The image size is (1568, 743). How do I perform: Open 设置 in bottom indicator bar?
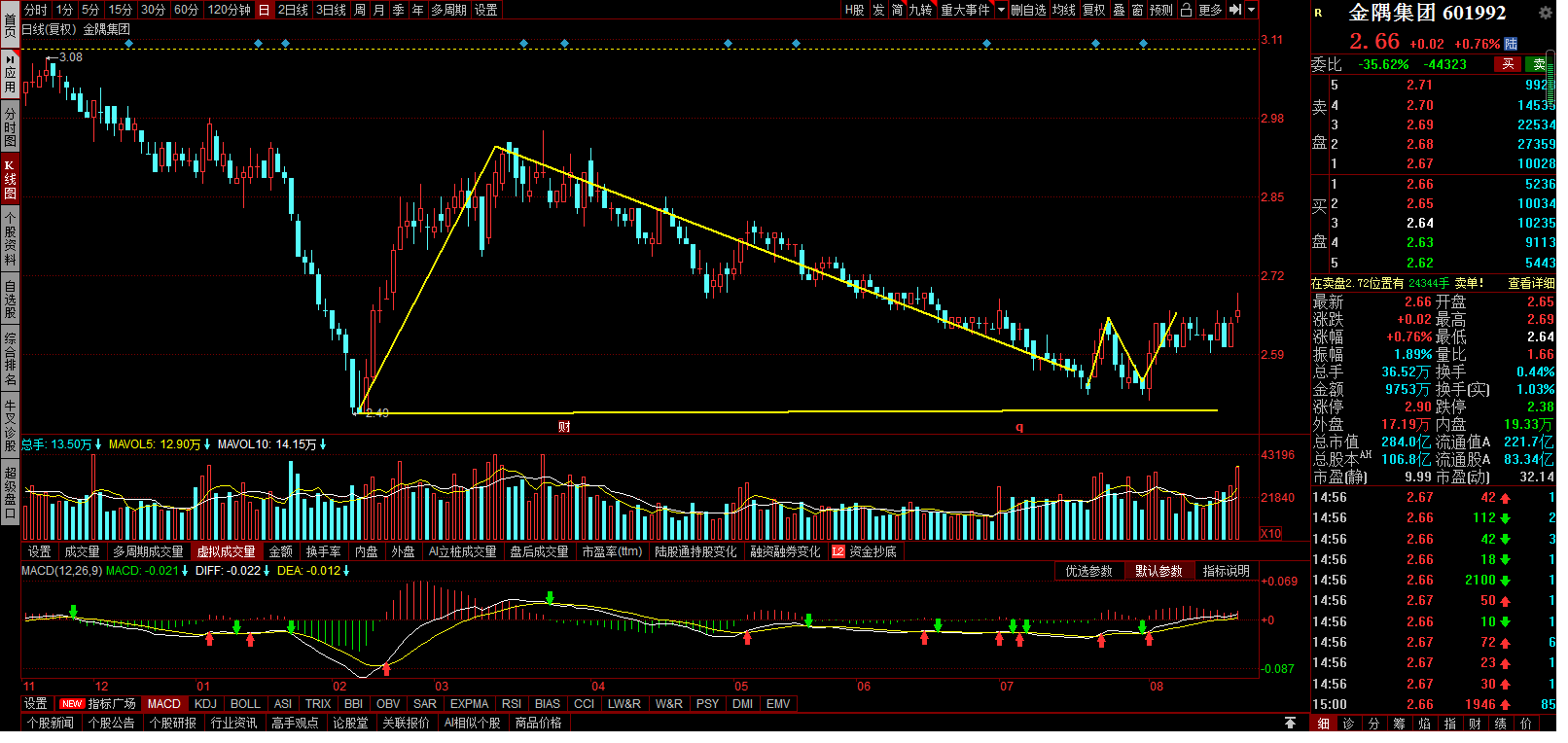(x=36, y=703)
